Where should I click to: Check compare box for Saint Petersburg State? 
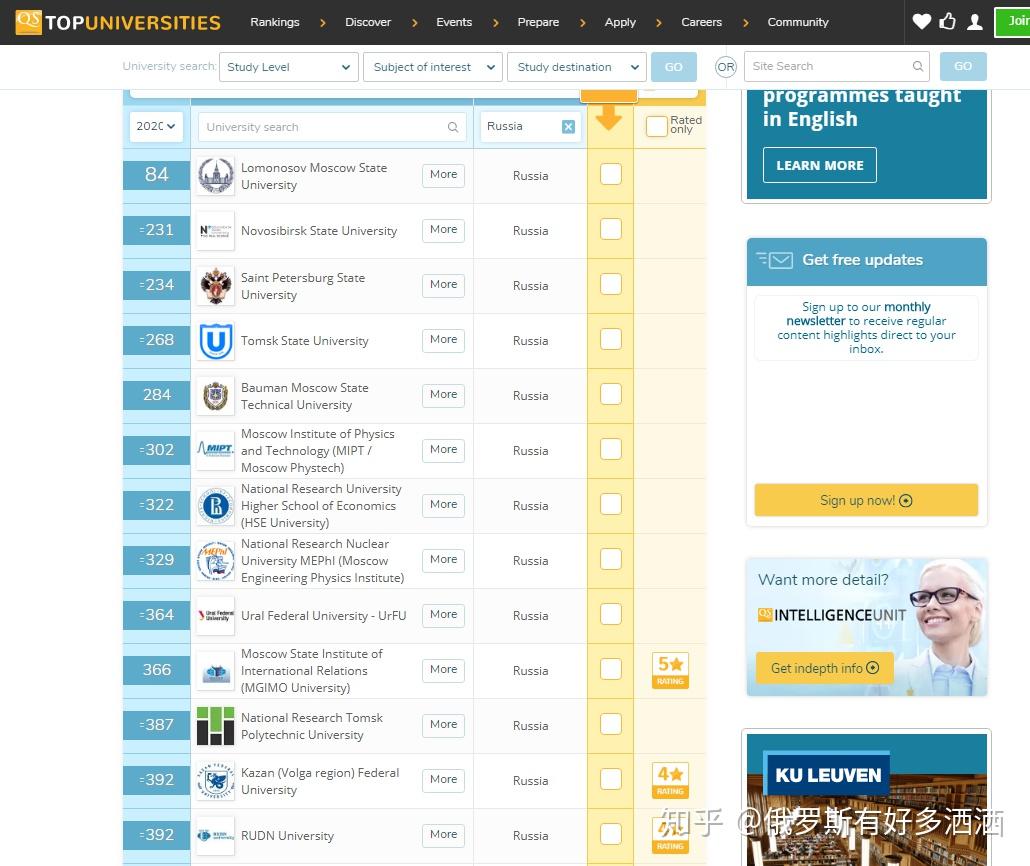pos(611,285)
